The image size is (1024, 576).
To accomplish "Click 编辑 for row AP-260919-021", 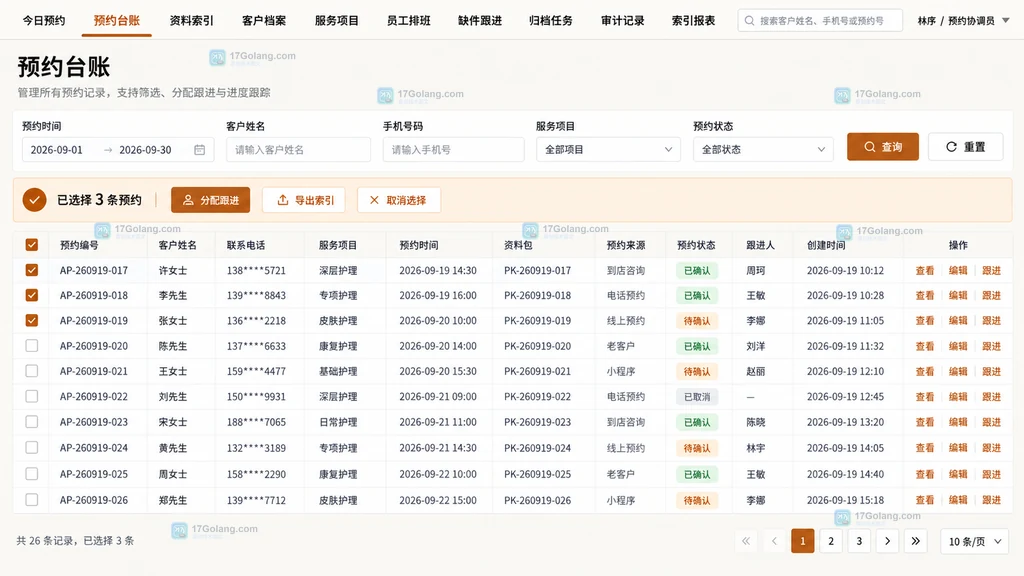I will point(958,372).
